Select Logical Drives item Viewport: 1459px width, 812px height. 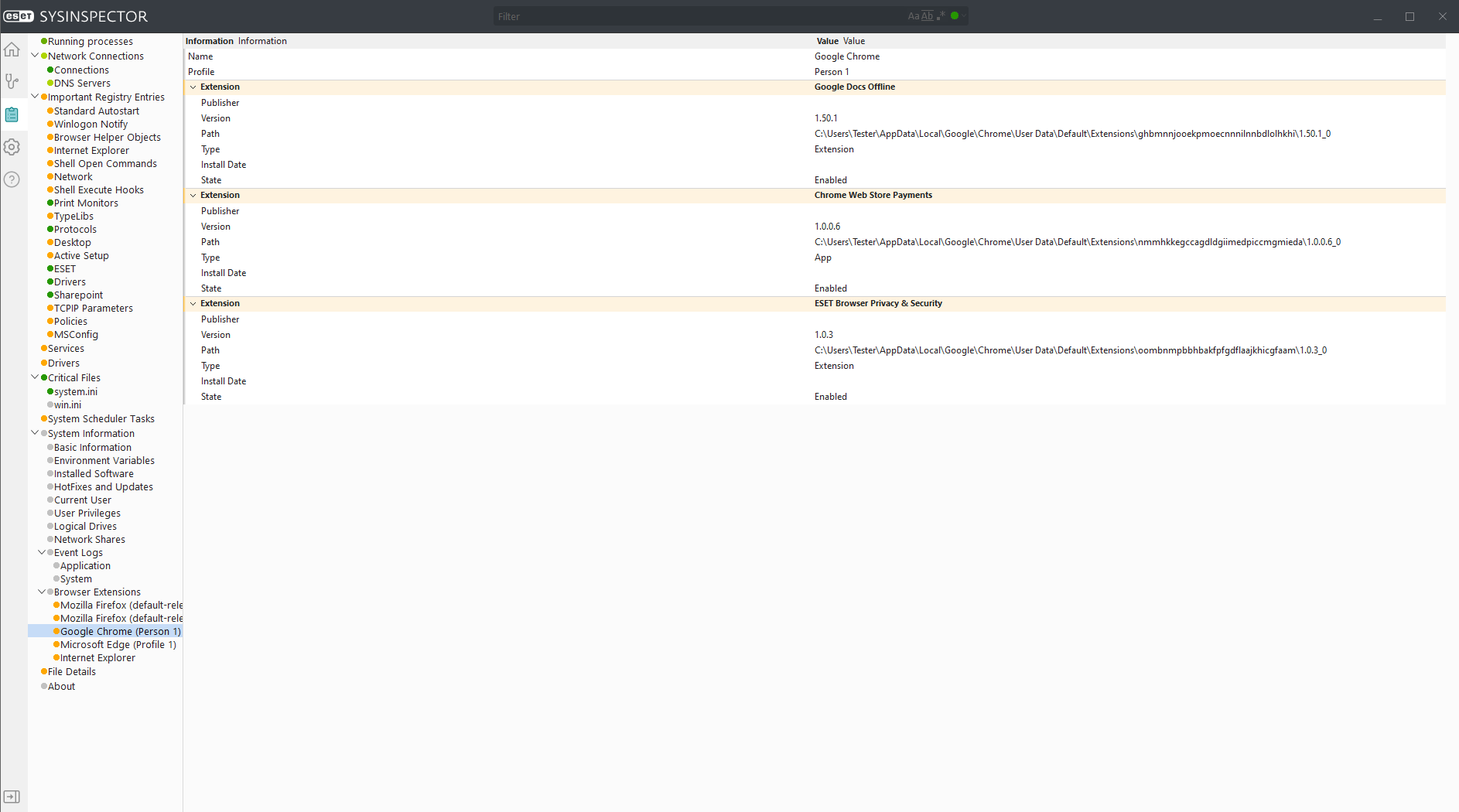[x=85, y=527]
